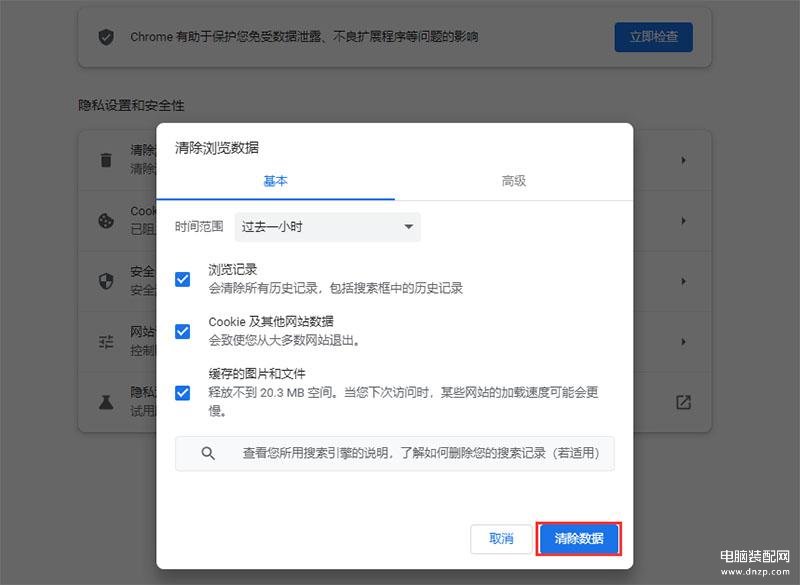Viewport: 800px width, 585px height.
Task: Expand the security settings row arrow
Action: click(x=683, y=281)
